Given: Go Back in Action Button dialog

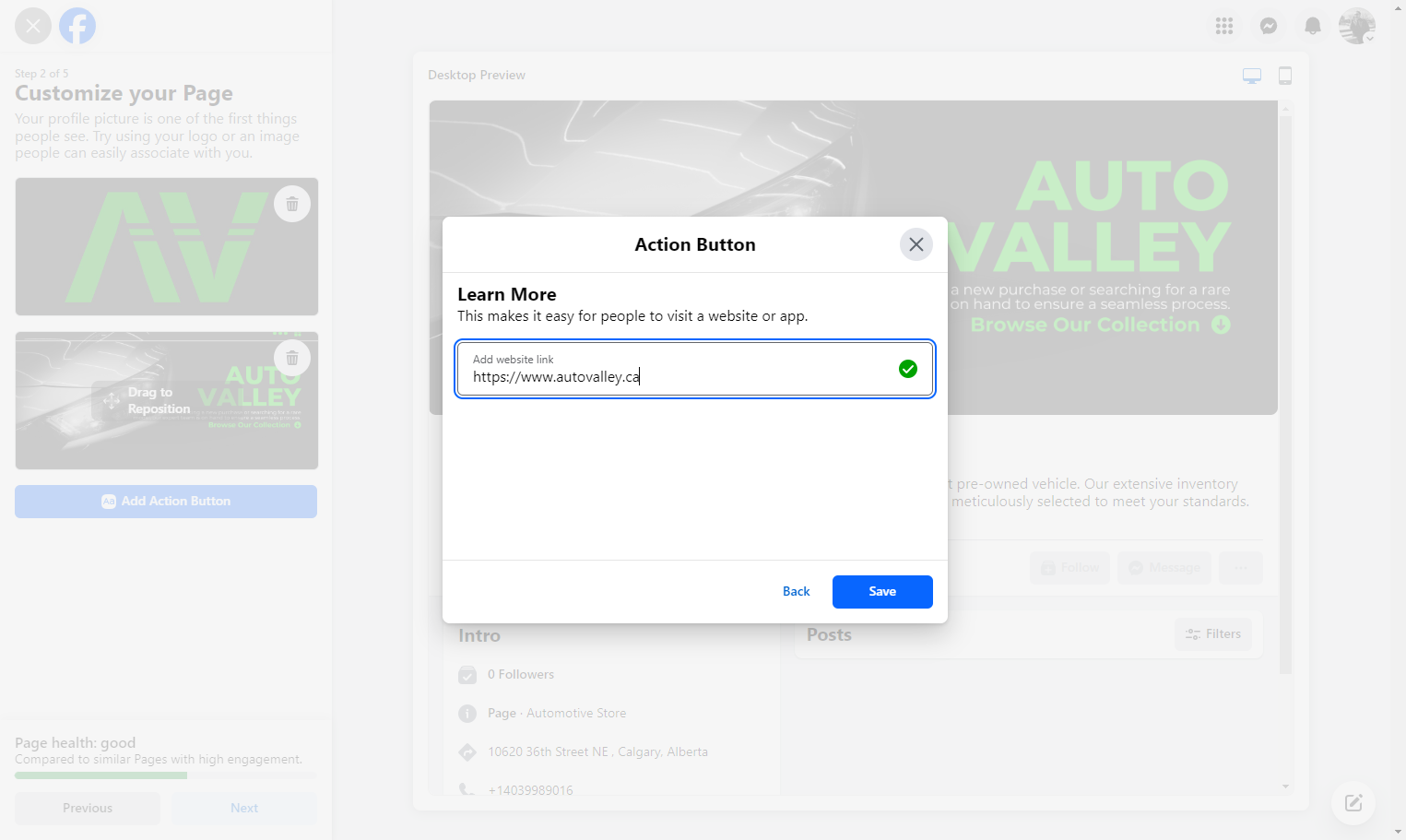Looking at the screenshot, I should pyautogui.click(x=797, y=592).
